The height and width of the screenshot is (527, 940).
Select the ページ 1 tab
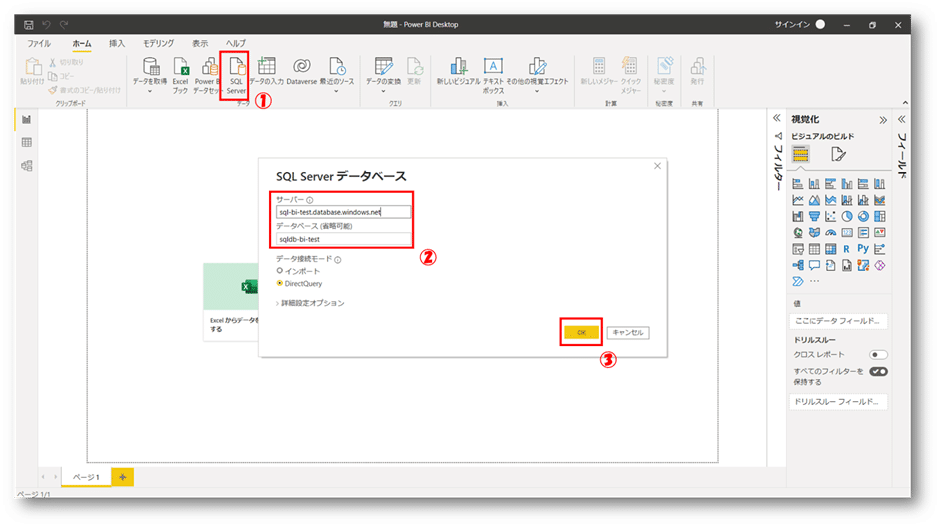click(86, 477)
